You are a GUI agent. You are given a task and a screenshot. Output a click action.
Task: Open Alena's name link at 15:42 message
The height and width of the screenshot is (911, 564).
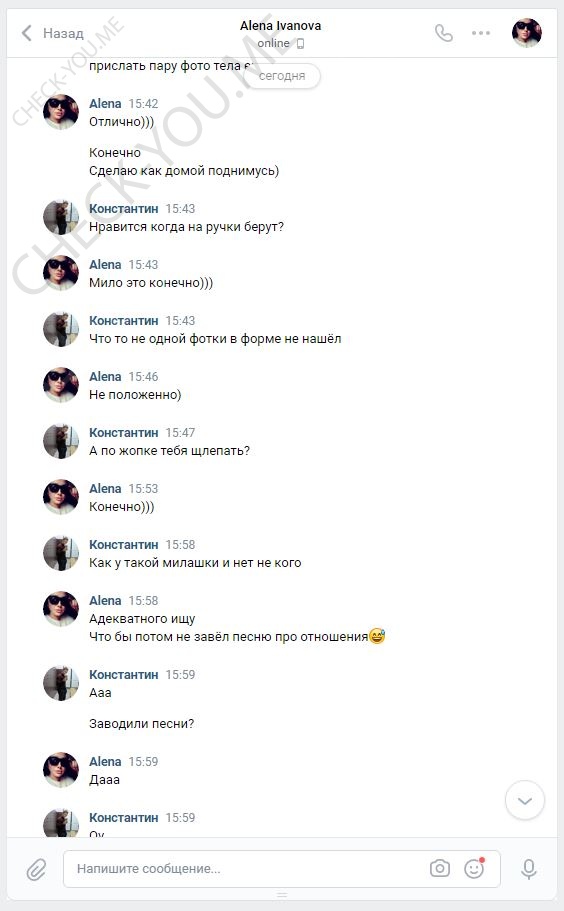pos(105,103)
